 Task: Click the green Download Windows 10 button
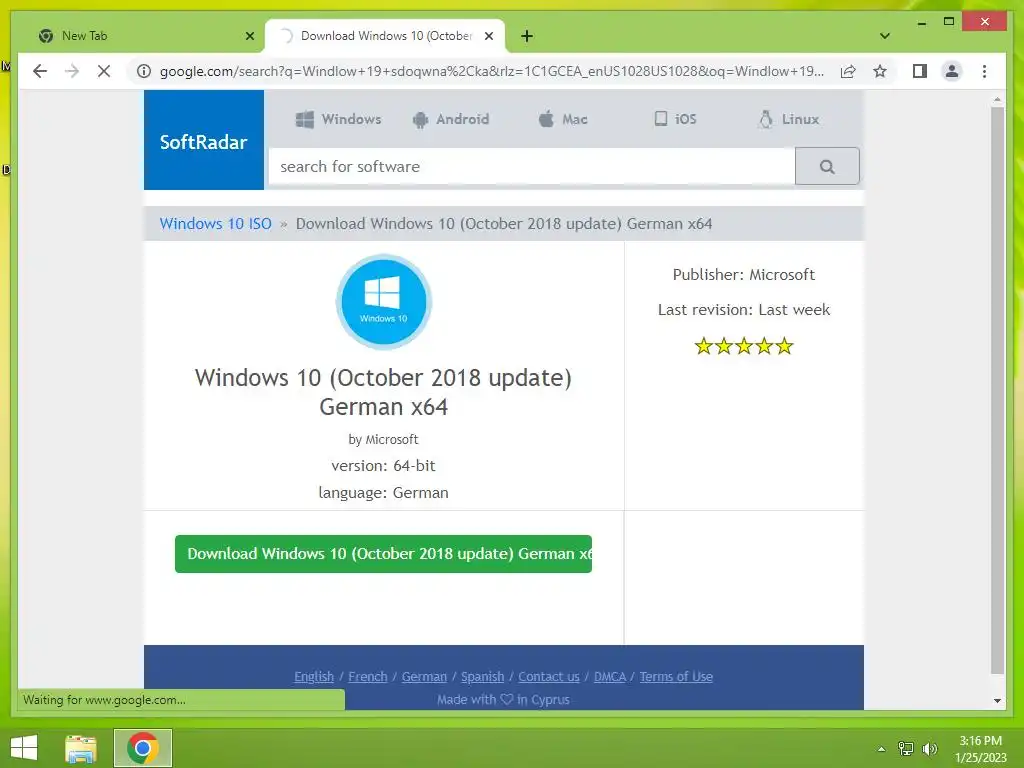383,554
